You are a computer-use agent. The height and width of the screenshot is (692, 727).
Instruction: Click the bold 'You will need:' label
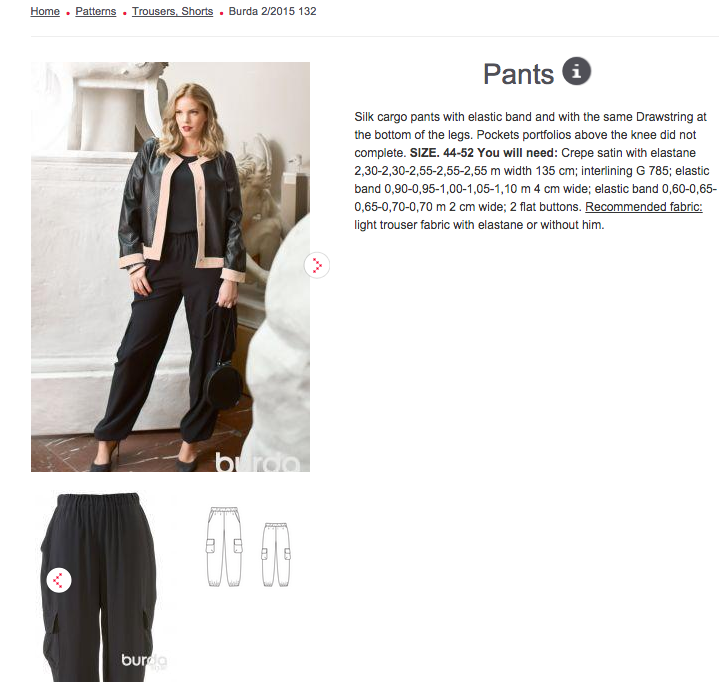[517, 153]
